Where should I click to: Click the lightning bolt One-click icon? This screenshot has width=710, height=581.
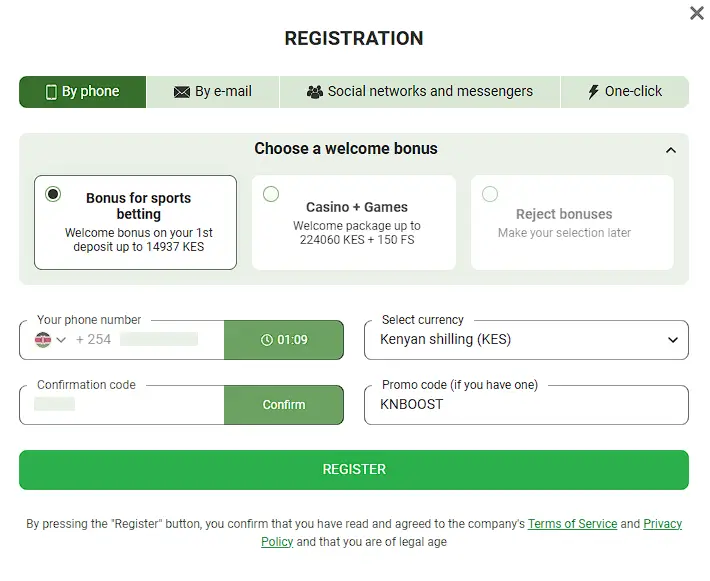(594, 92)
